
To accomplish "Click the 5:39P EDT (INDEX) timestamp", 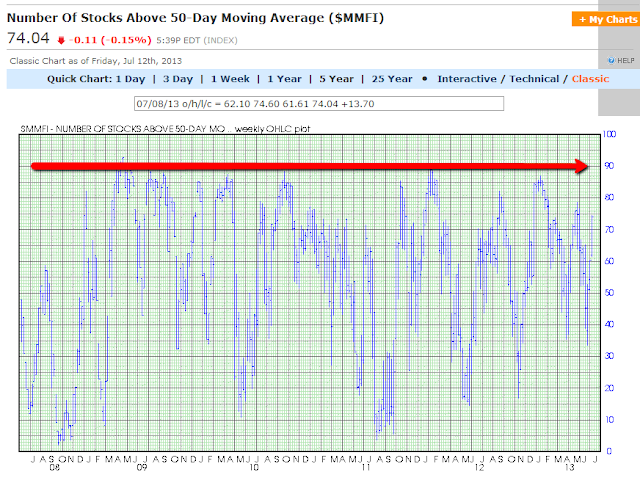I will click(x=197, y=40).
